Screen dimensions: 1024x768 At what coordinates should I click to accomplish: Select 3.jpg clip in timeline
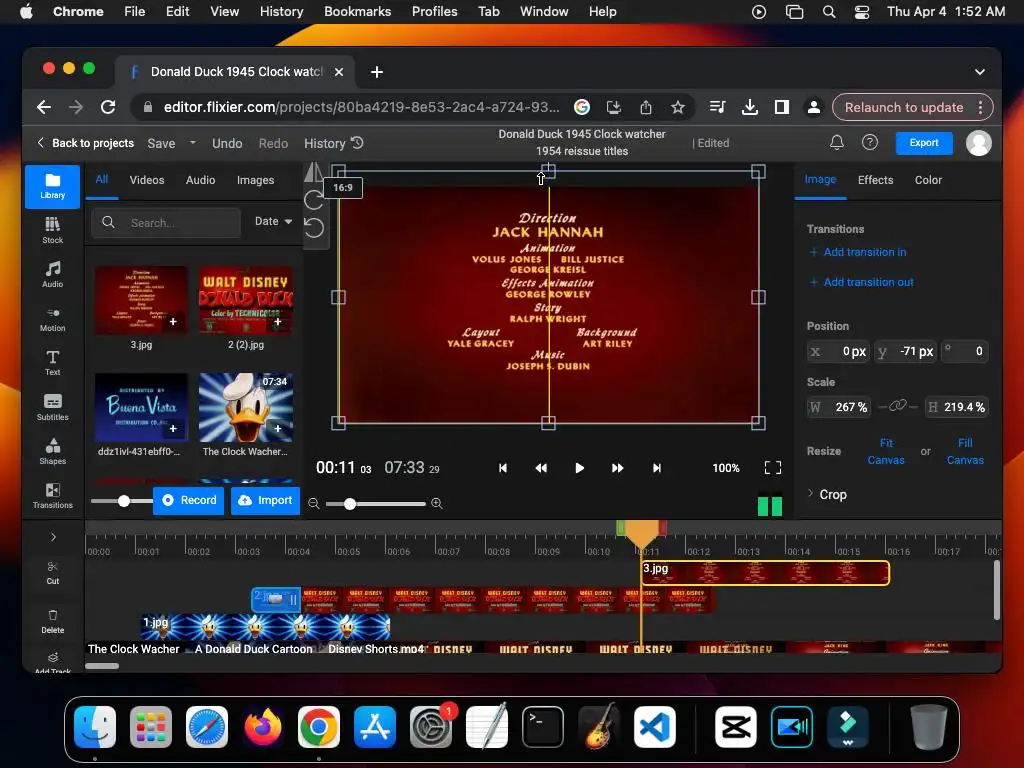click(765, 573)
